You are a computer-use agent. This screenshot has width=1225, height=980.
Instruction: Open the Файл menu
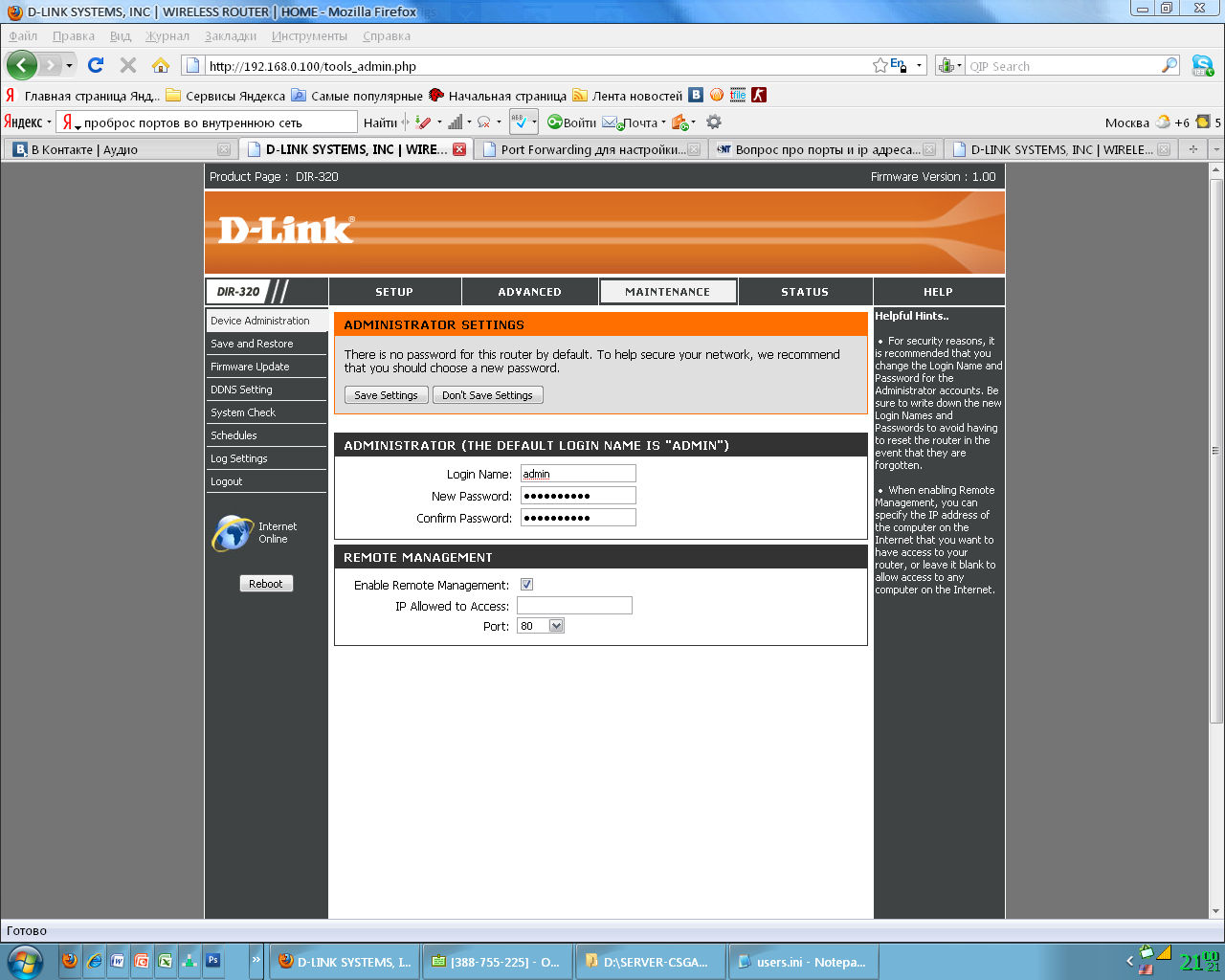(x=23, y=36)
